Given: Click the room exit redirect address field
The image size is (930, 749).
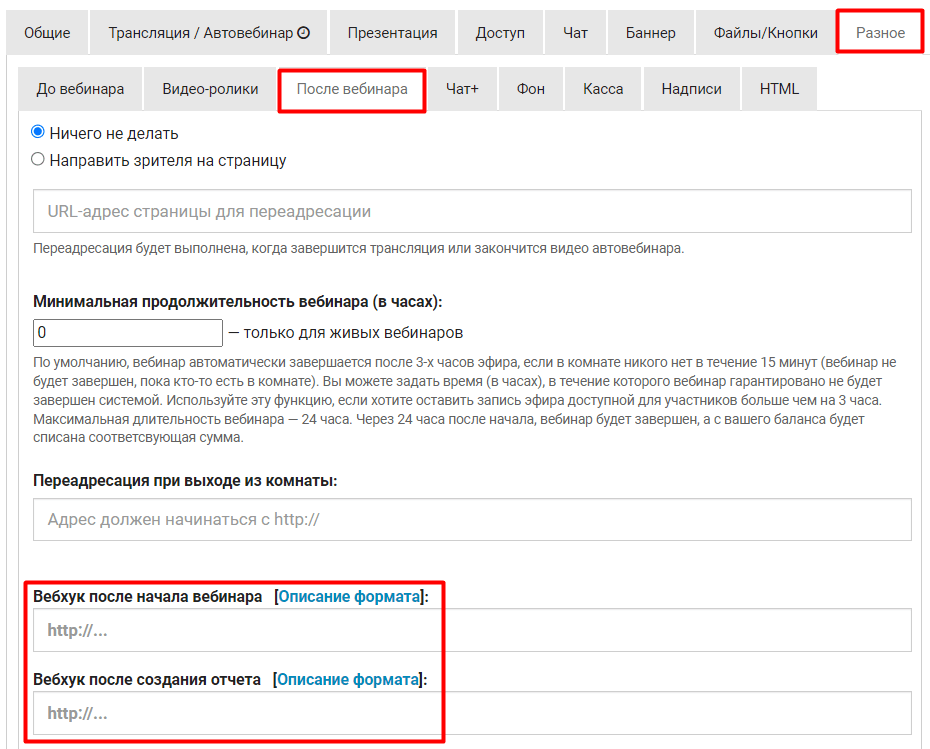Looking at the screenshot, I should click(472, 520).
